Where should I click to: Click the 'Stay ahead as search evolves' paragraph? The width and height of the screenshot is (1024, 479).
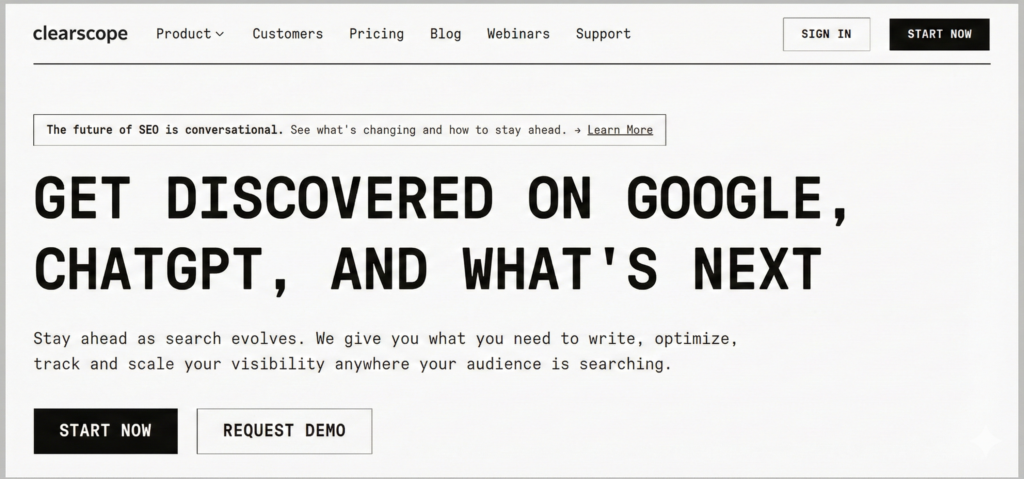click(x=384, y=351)
